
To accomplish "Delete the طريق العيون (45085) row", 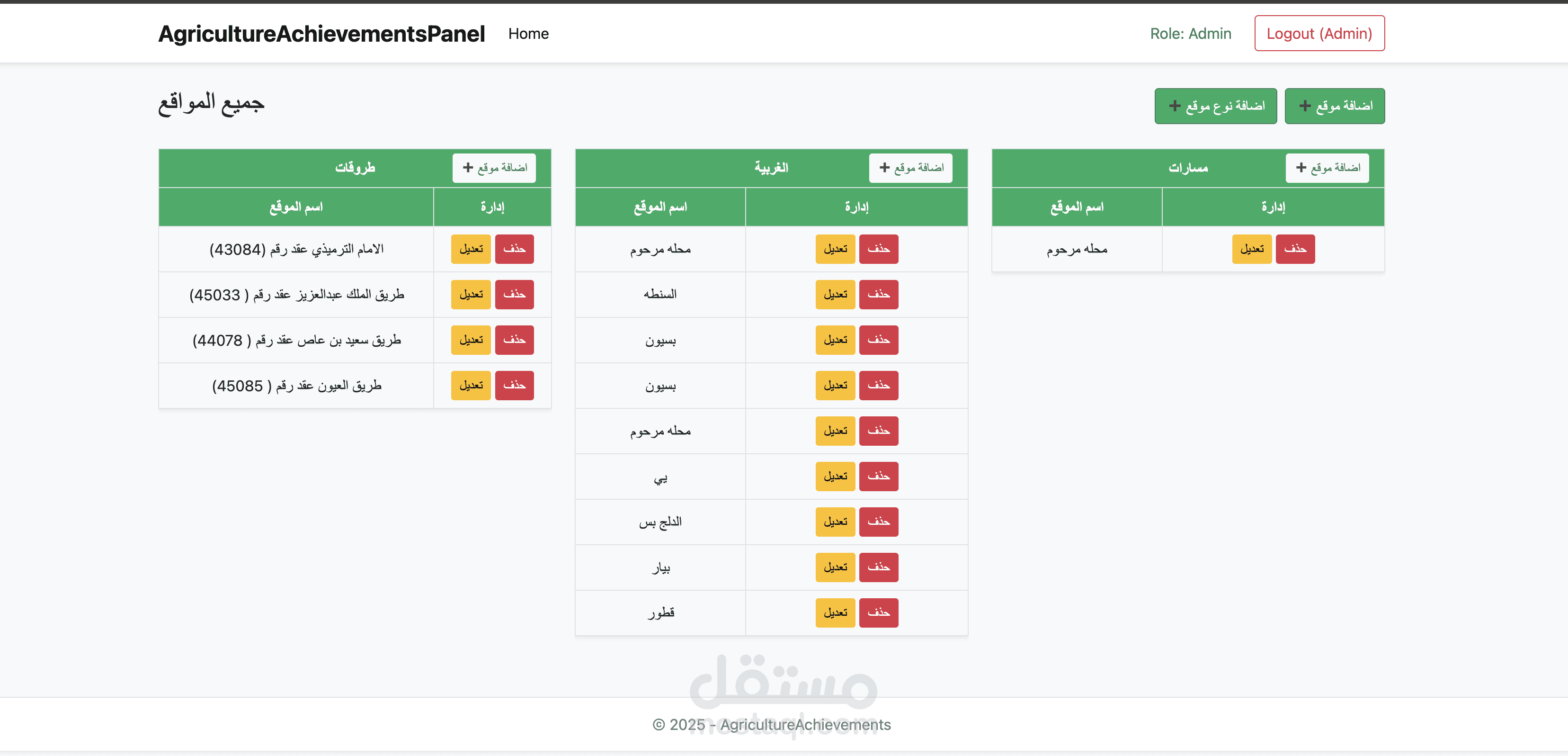I will click(x=514, y=385).
